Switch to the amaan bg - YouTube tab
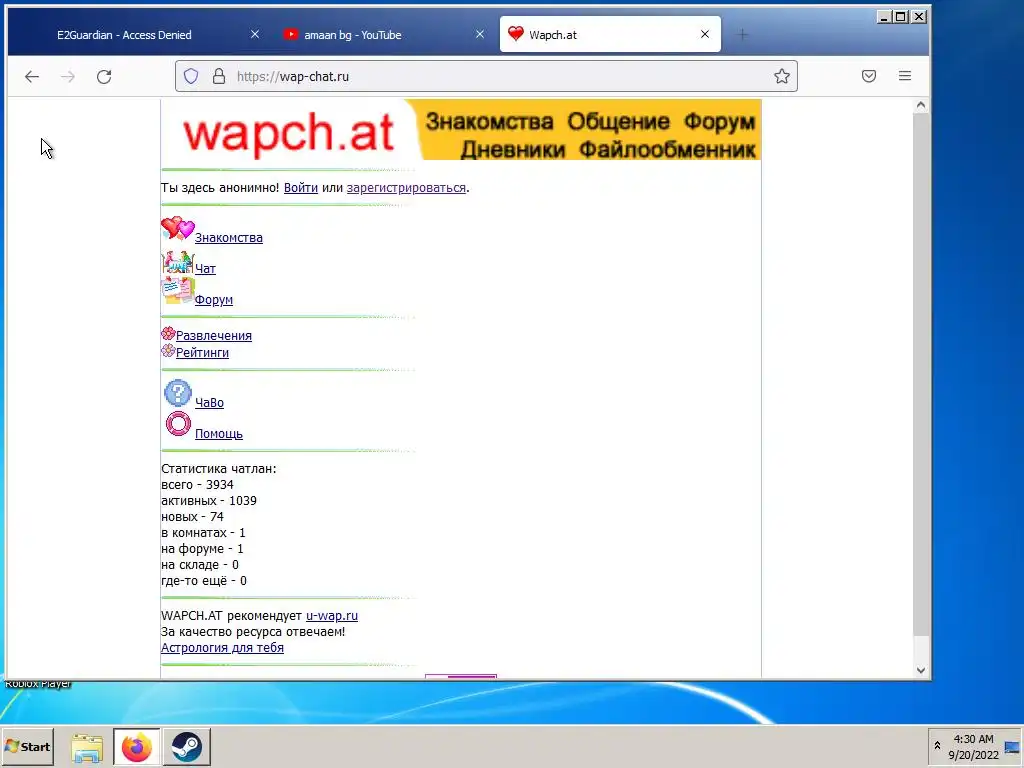This screenshot has width=1024, height=768. coord(353,35)
